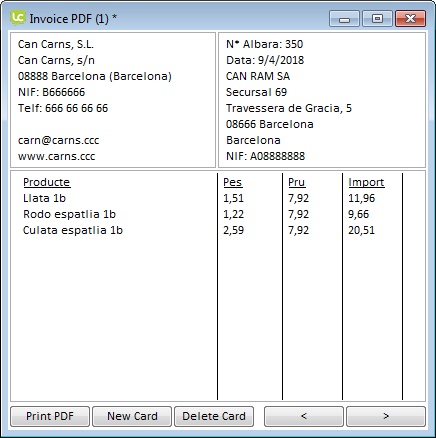
Task: Click the import amount 20,51
Action: 361,230
